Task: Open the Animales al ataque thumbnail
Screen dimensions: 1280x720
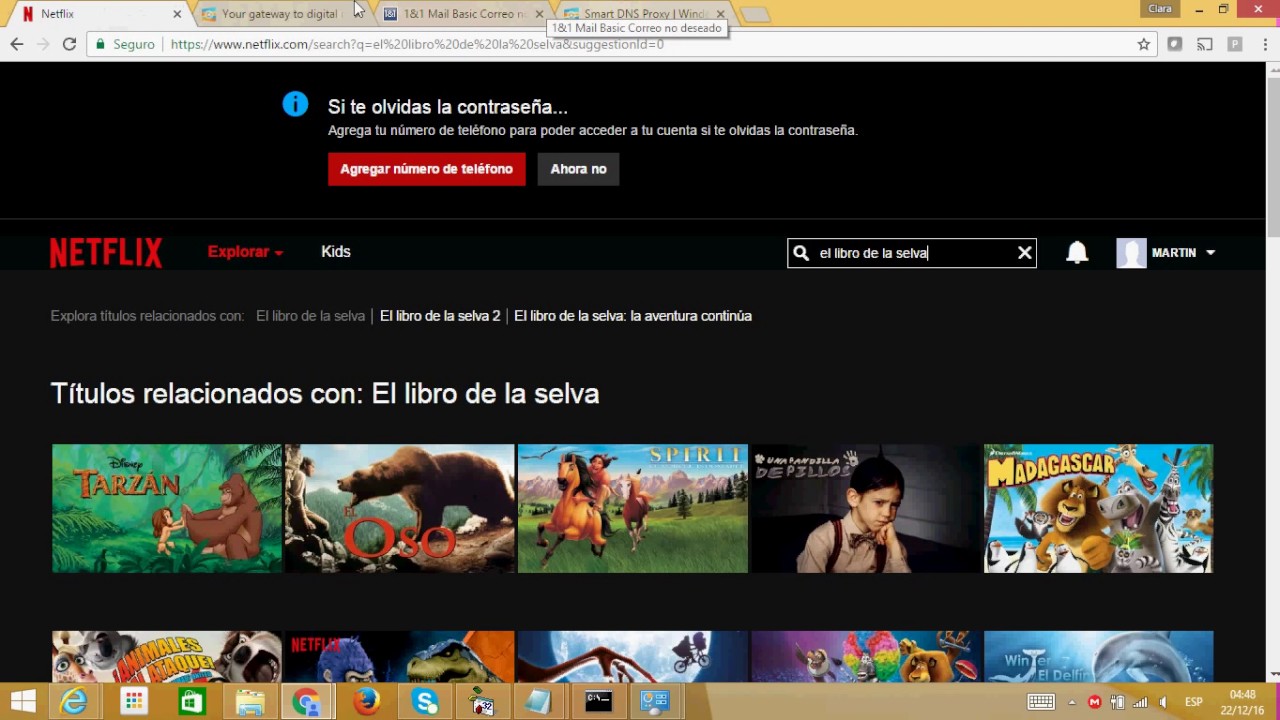Action: coord(167,657)
